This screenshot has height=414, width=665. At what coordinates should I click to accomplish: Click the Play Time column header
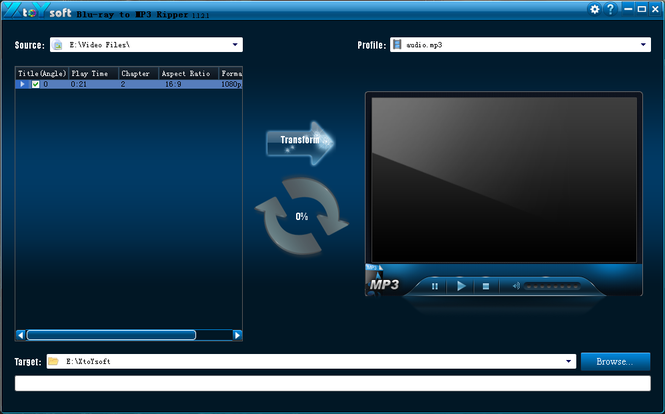[x=94, y=73]
